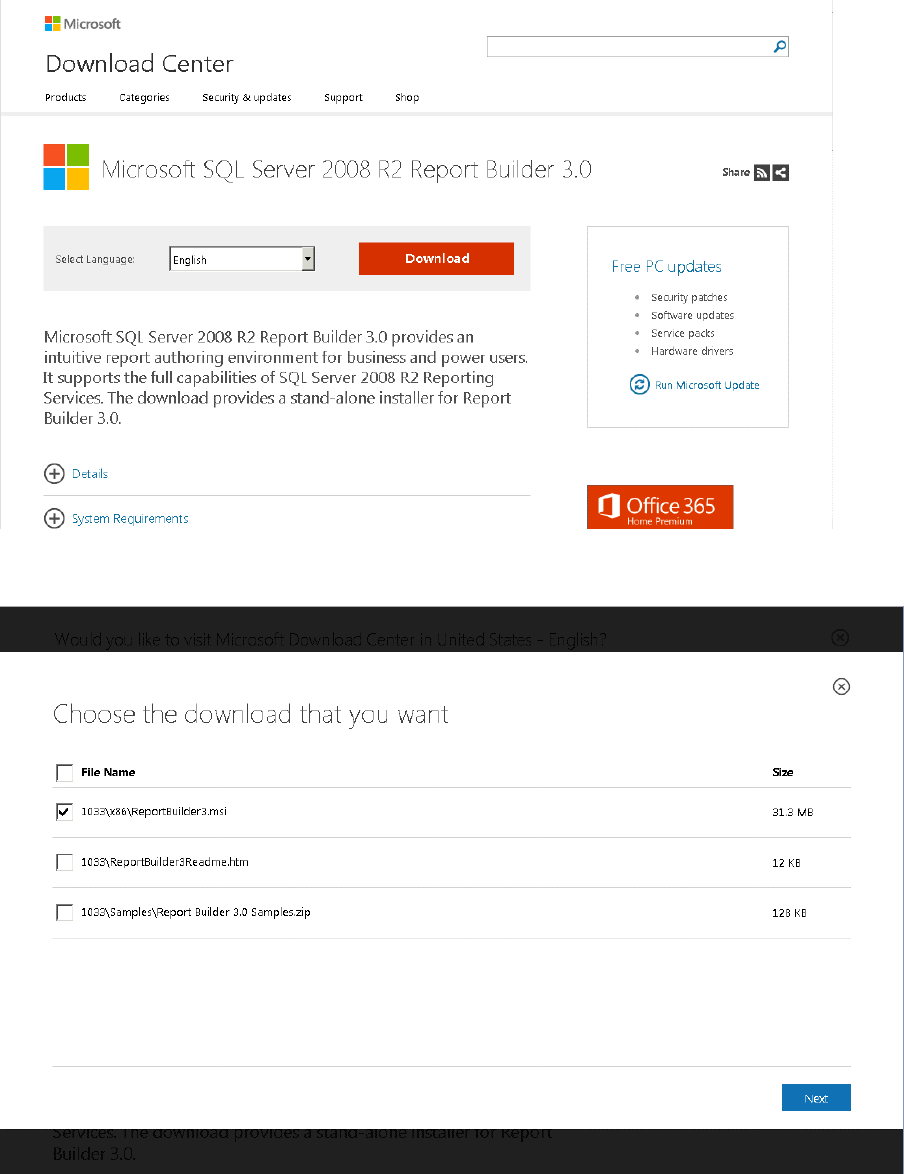Click the Office 365 Home Premium banner
Viewport: 904px width, 1174px height.
click(660, 507)
